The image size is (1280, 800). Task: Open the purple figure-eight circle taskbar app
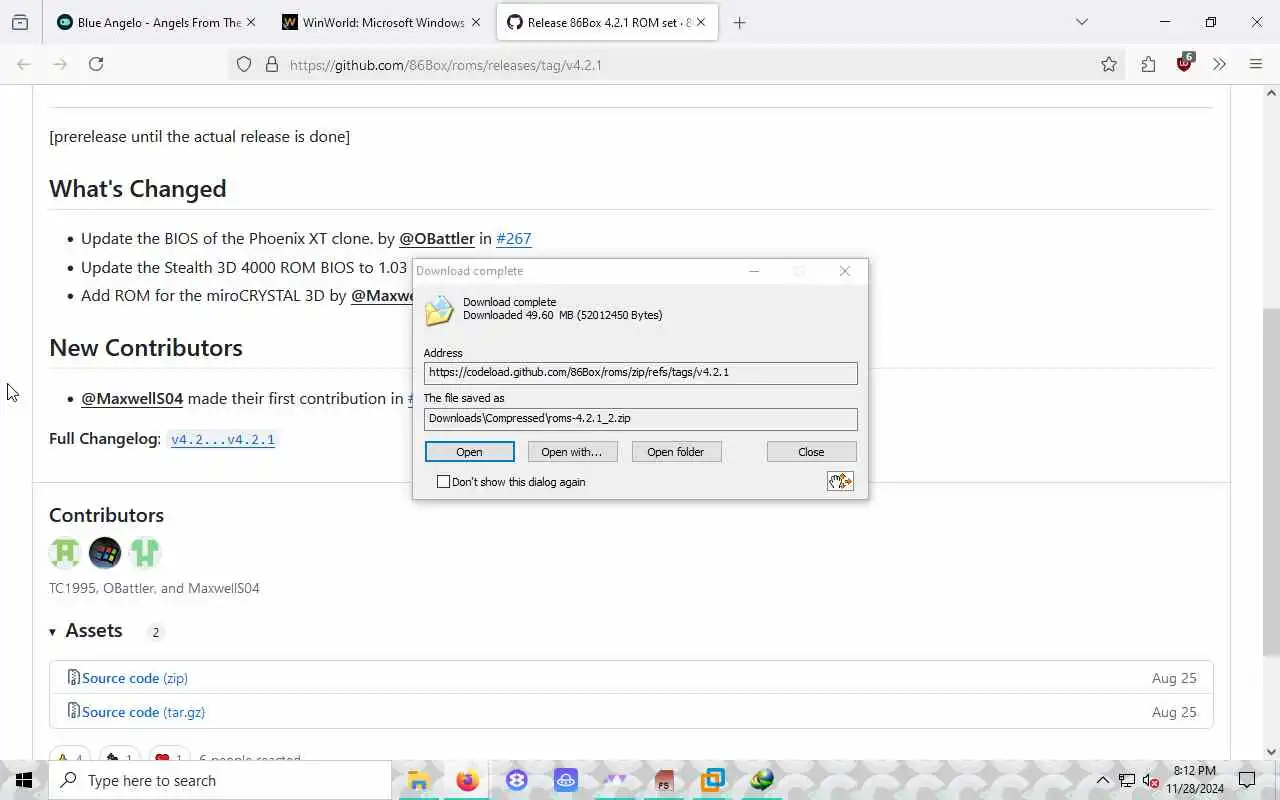517,780
